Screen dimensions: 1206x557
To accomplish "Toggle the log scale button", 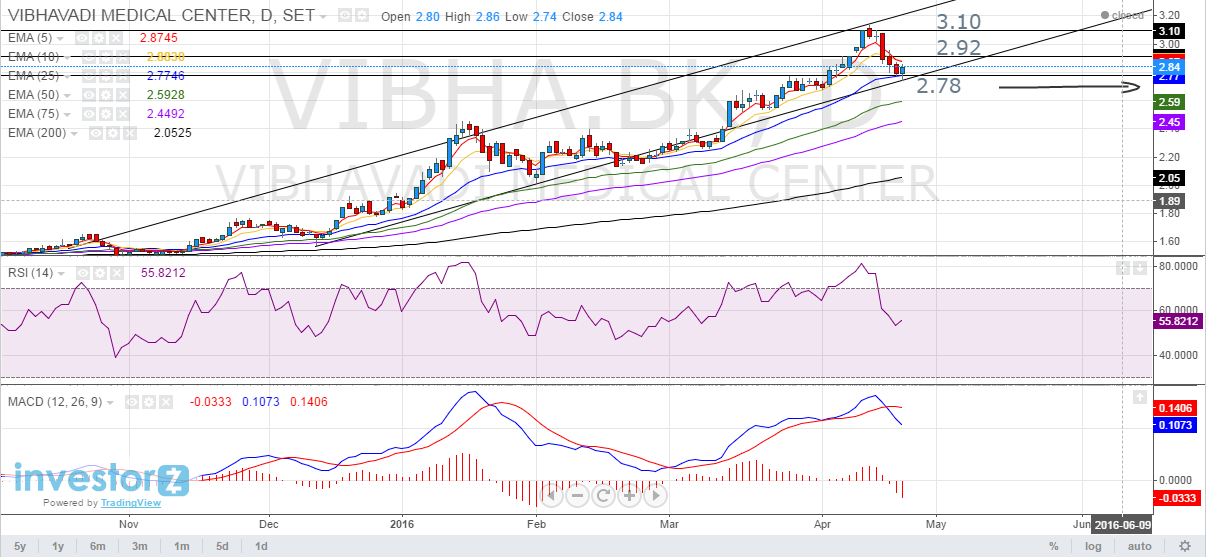I will click(x=1093, y=546).
